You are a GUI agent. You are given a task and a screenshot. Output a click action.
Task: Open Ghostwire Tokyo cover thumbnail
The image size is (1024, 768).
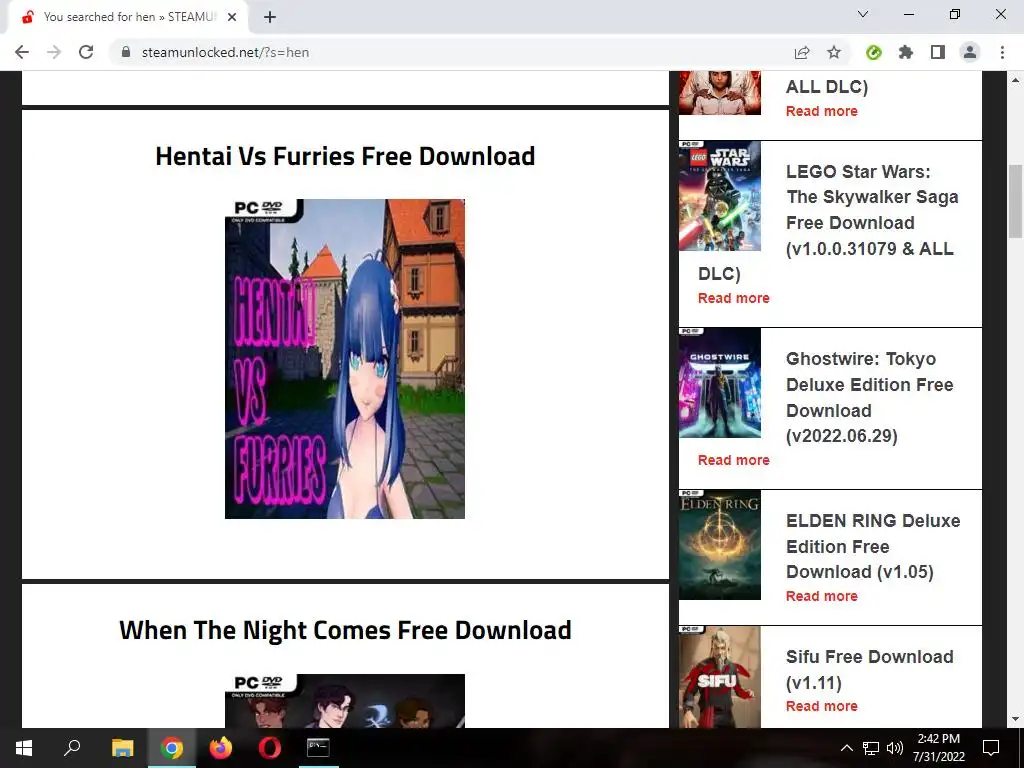(x=720, y=383)
